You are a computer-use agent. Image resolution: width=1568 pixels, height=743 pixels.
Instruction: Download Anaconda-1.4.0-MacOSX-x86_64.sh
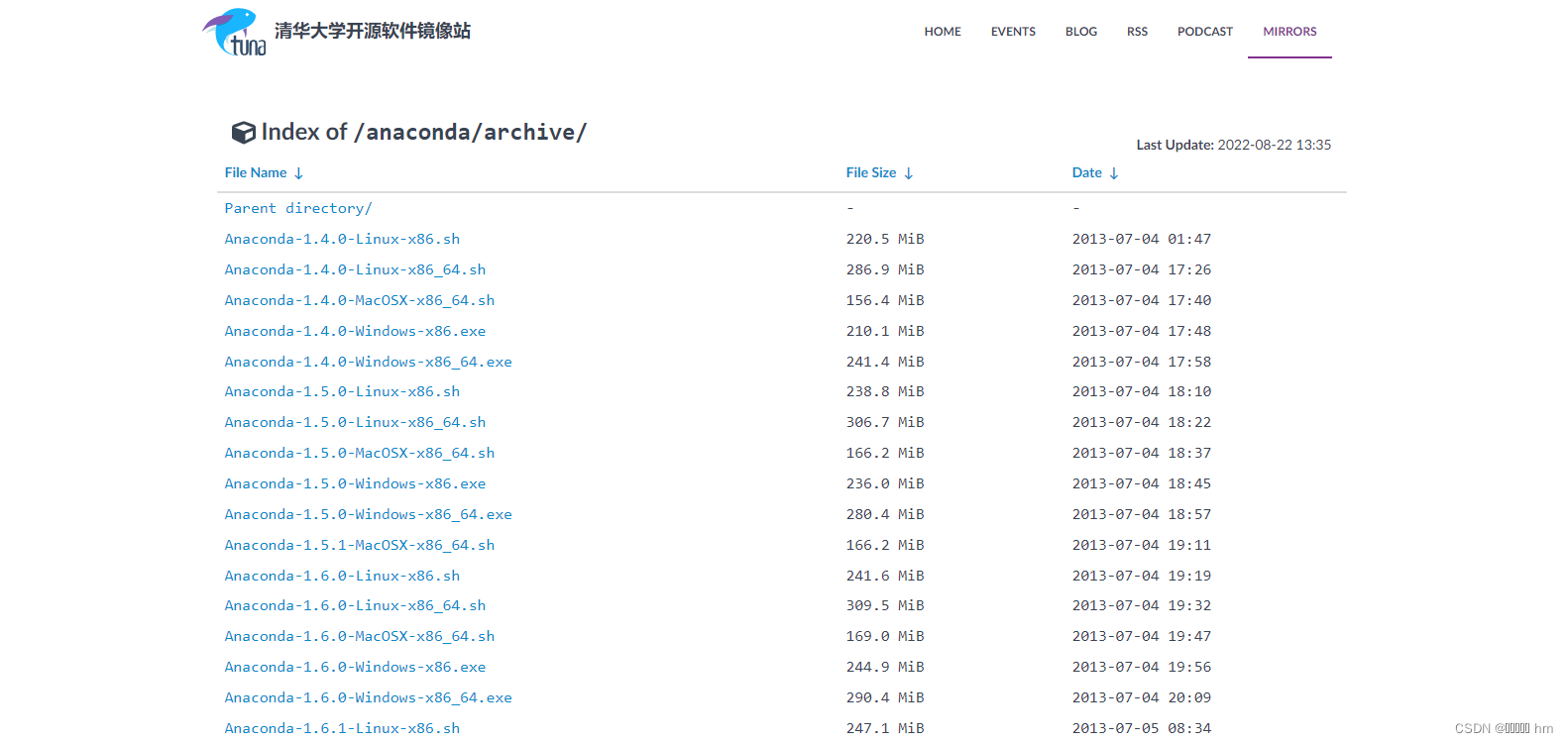coord(360,300)
